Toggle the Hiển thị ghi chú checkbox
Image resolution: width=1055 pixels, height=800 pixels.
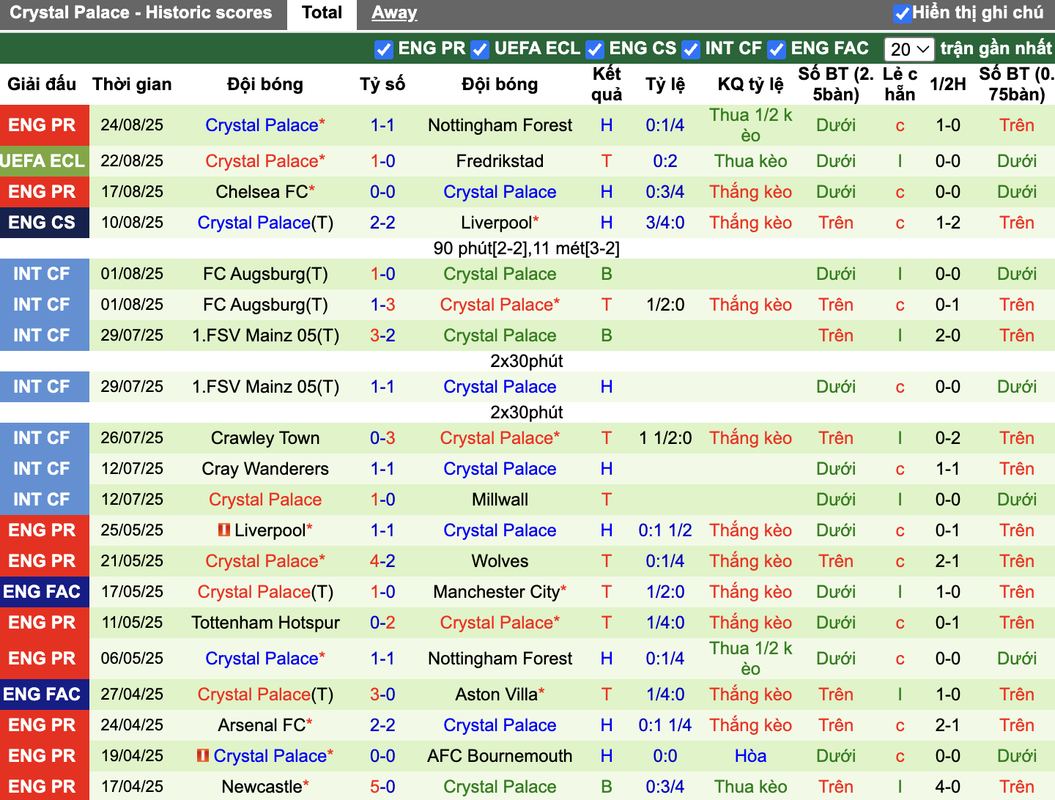pos(902,13)
